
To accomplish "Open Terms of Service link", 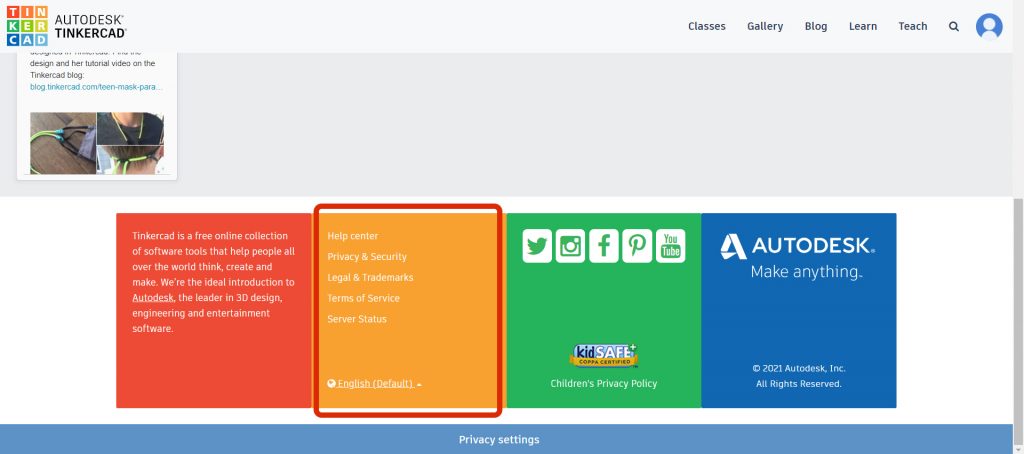I will coord(363,299).
